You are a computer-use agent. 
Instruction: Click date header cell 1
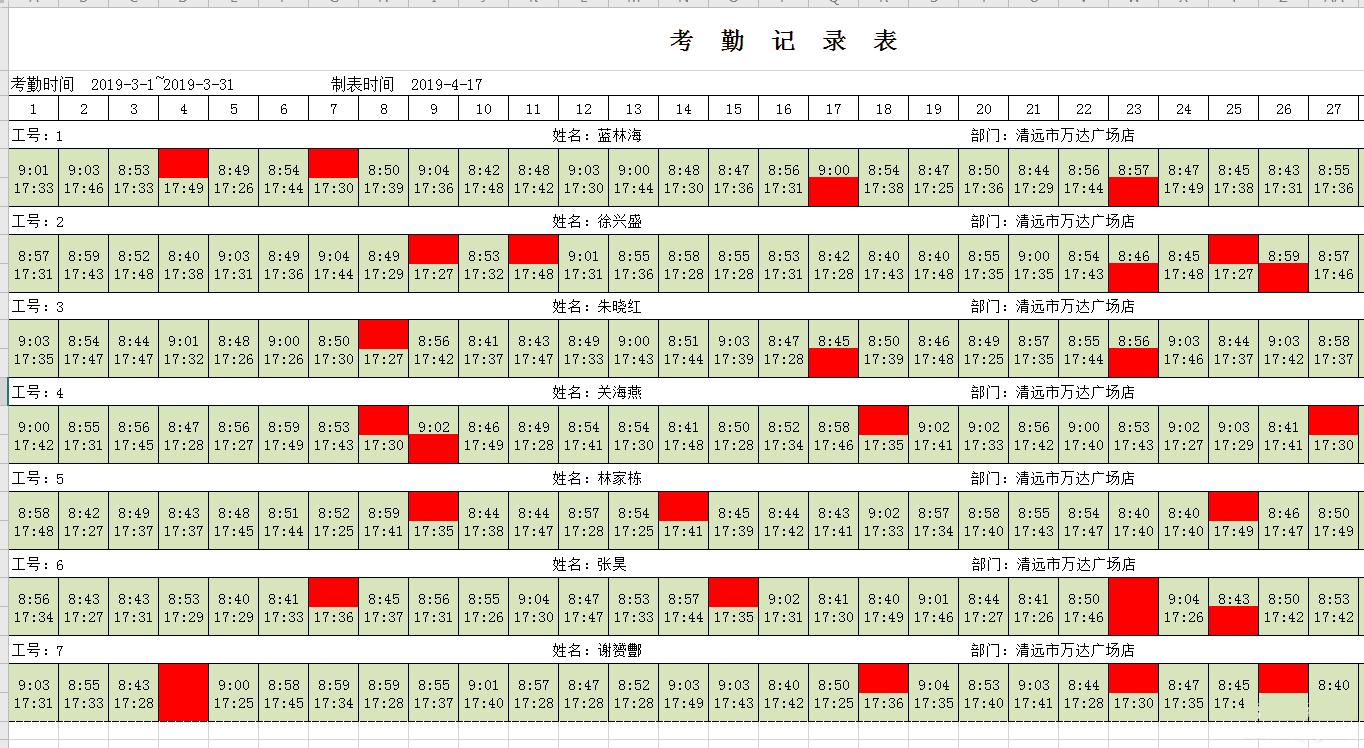(33, 108)
